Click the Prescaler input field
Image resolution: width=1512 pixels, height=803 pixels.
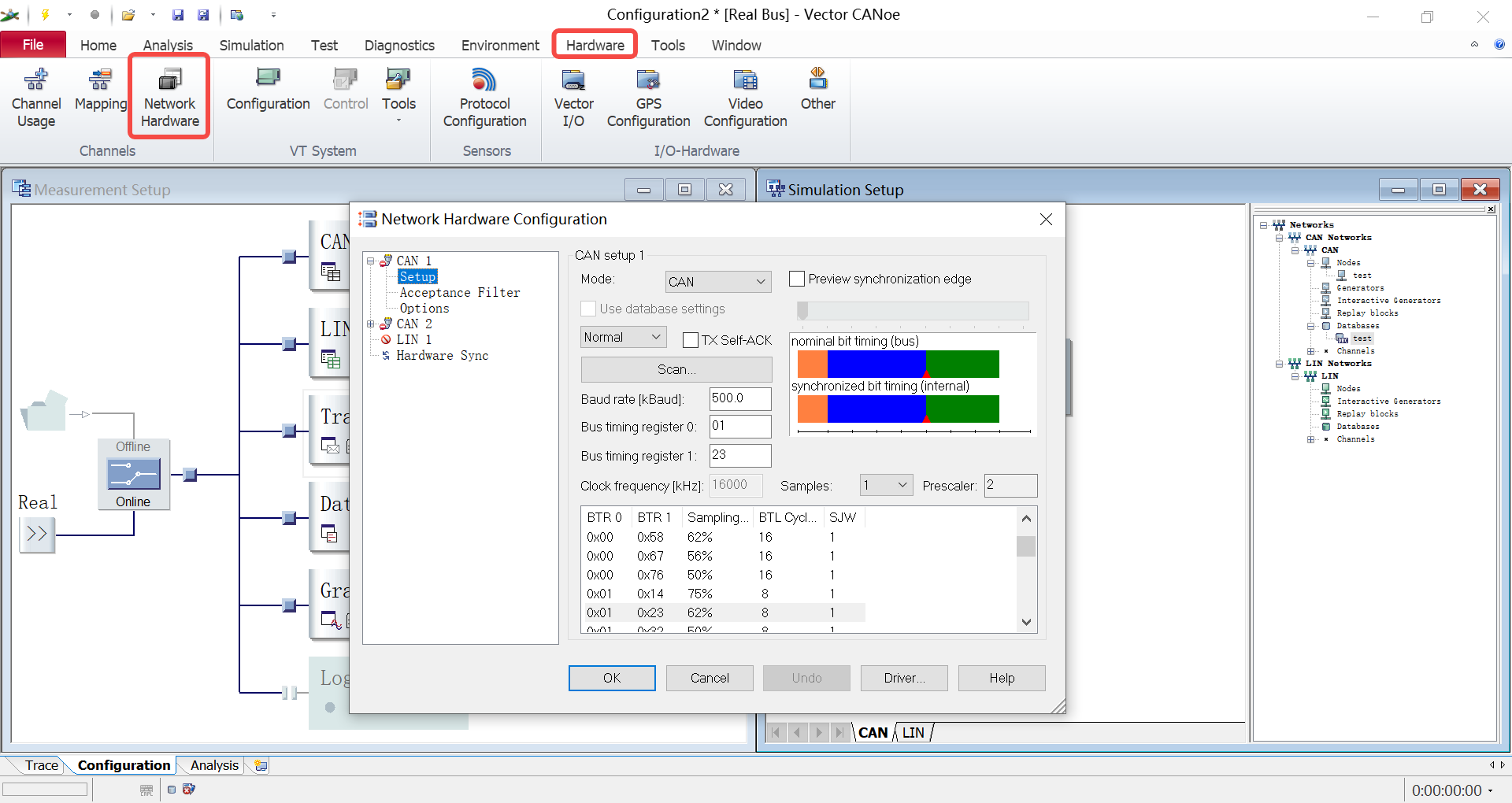pos(1010,485)
